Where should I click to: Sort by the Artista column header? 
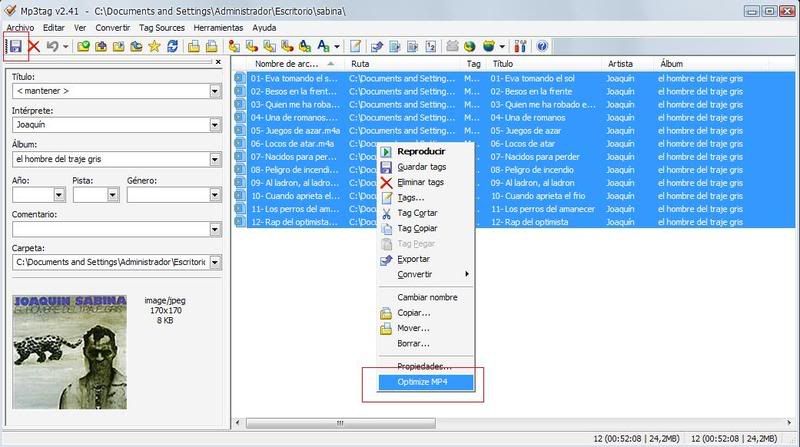point(628,64)
